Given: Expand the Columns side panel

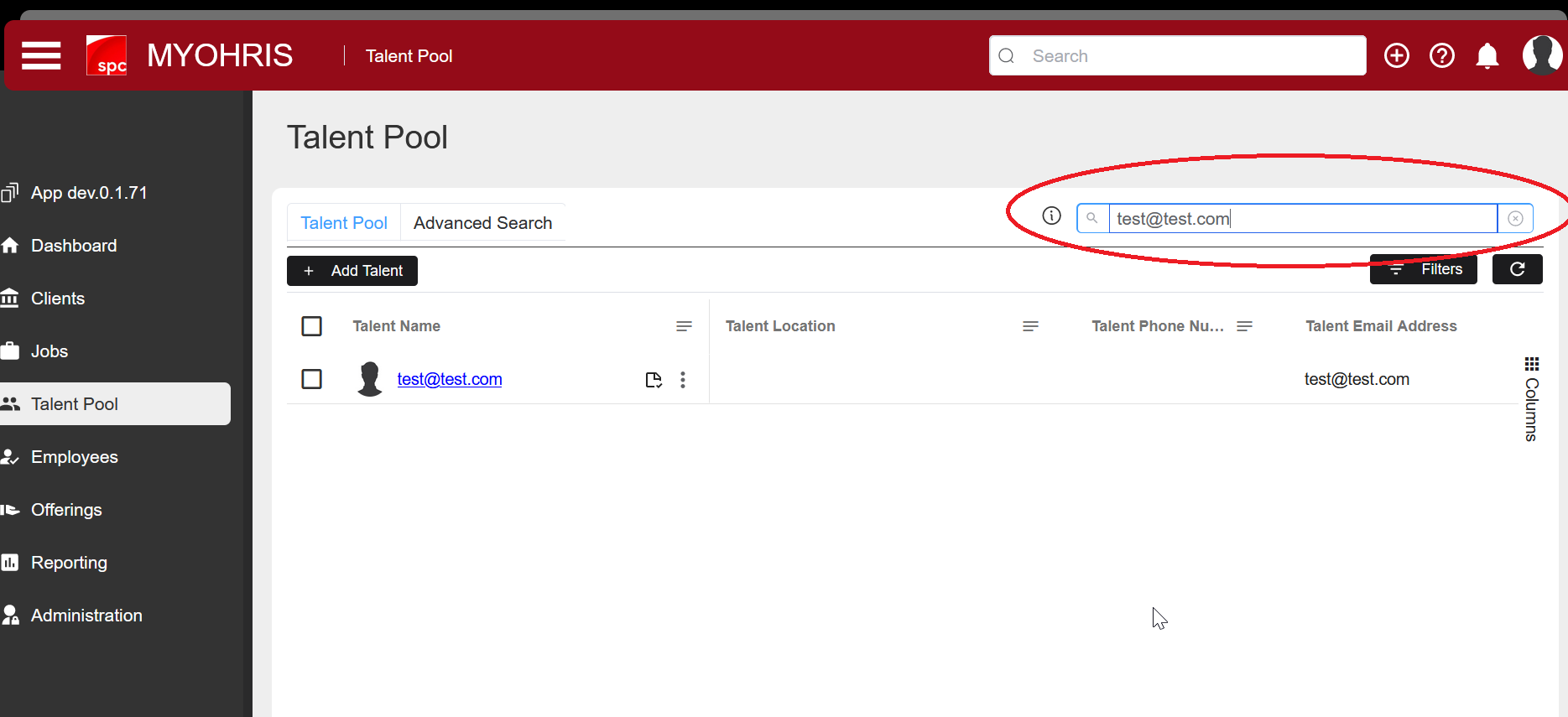Looking at the screenshot, I should click(x=1531, y=399).
